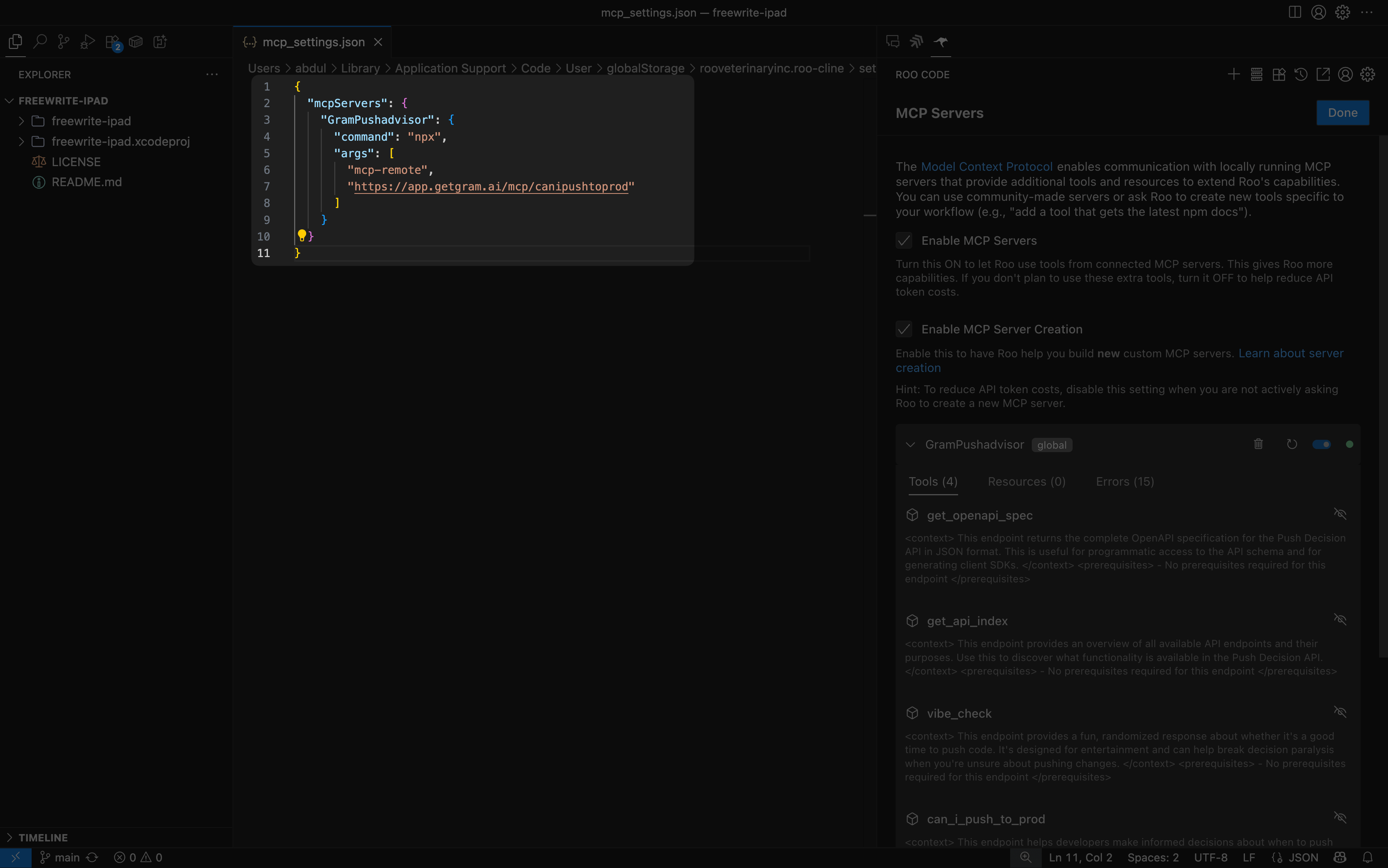1388x868 pixels.
Task: Restart the GramPushadvisor server
Action: [1292, 444]
